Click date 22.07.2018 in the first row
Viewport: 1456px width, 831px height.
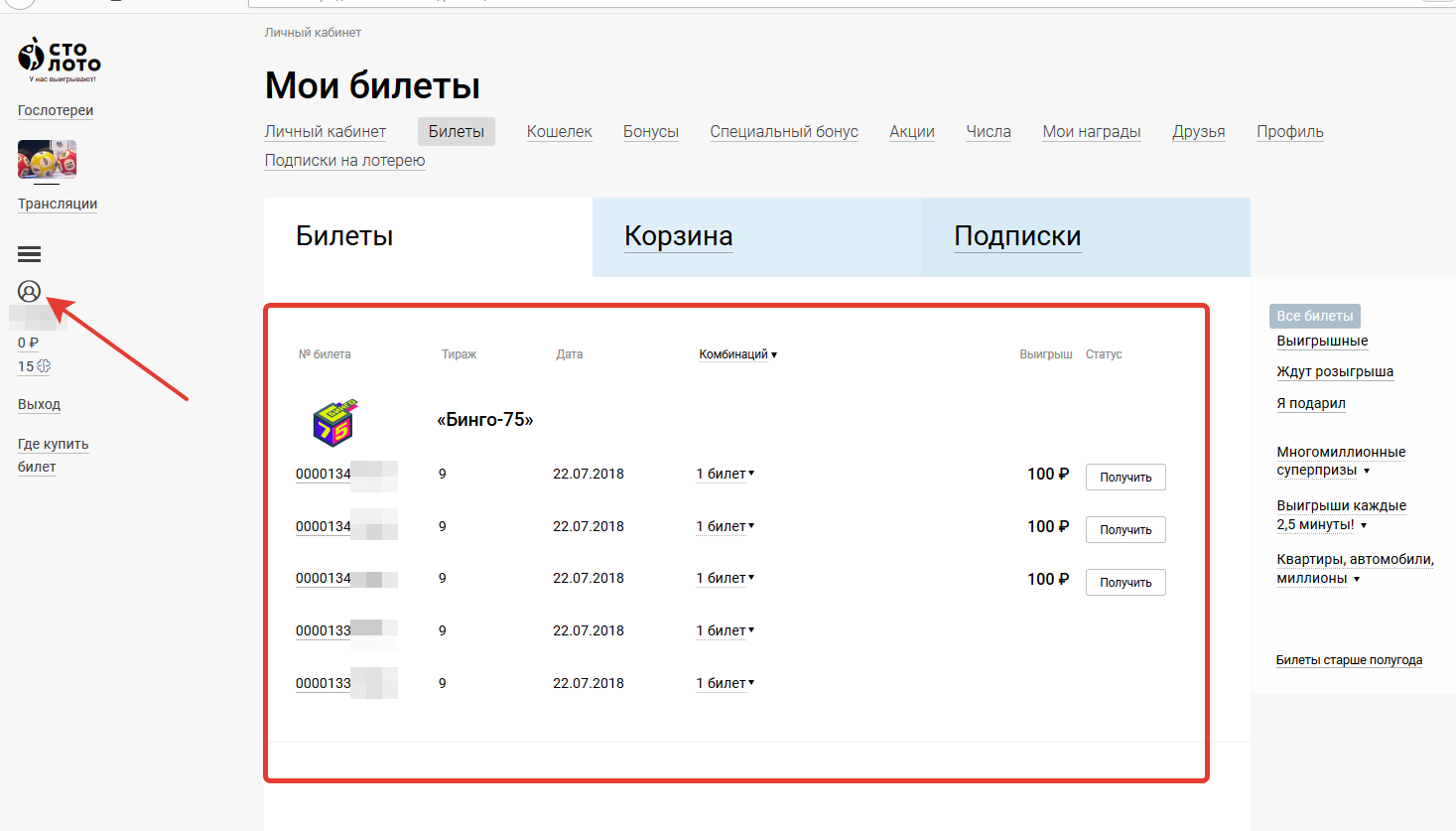coord(589,474)
